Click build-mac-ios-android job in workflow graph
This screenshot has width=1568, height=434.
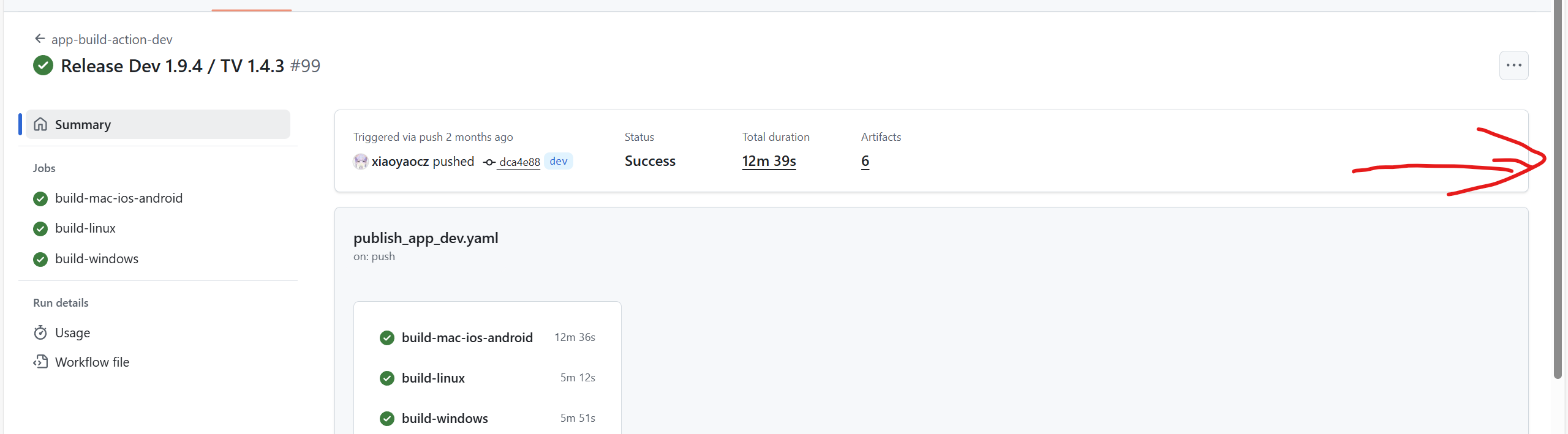coord(467,338)
